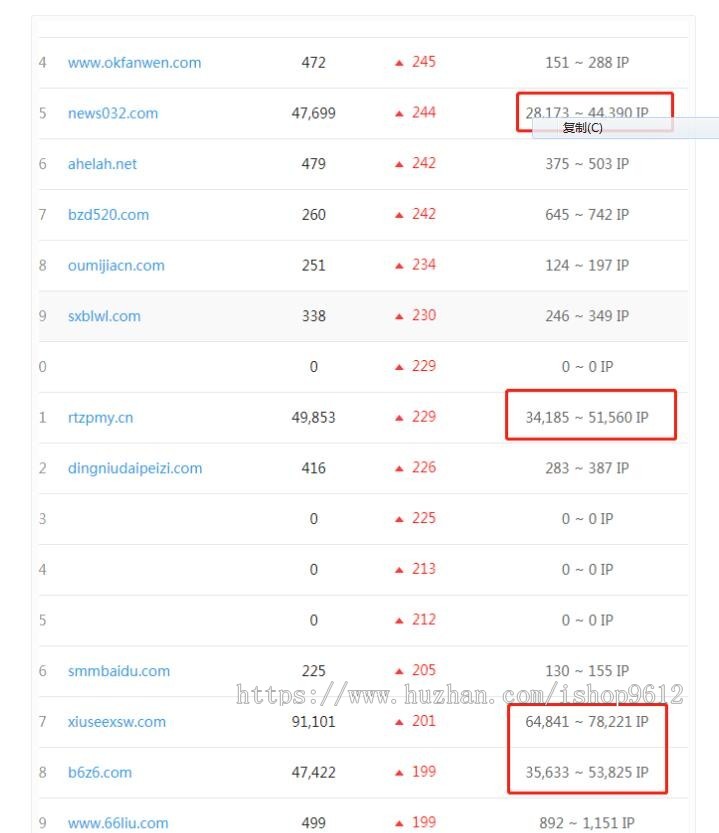Open the dingniudaipeizi.com site link
Viewport: 719px width, 833px height.
pyautogui.click(x=133, y=468)
